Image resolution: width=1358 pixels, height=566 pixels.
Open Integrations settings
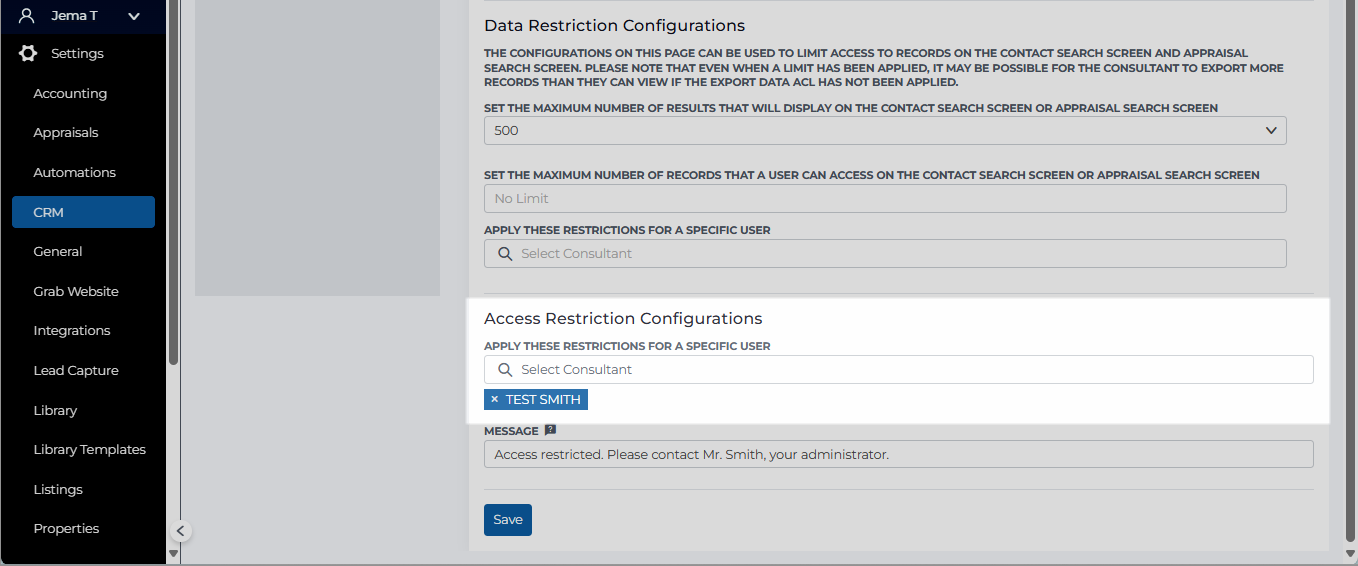(72, 330)
